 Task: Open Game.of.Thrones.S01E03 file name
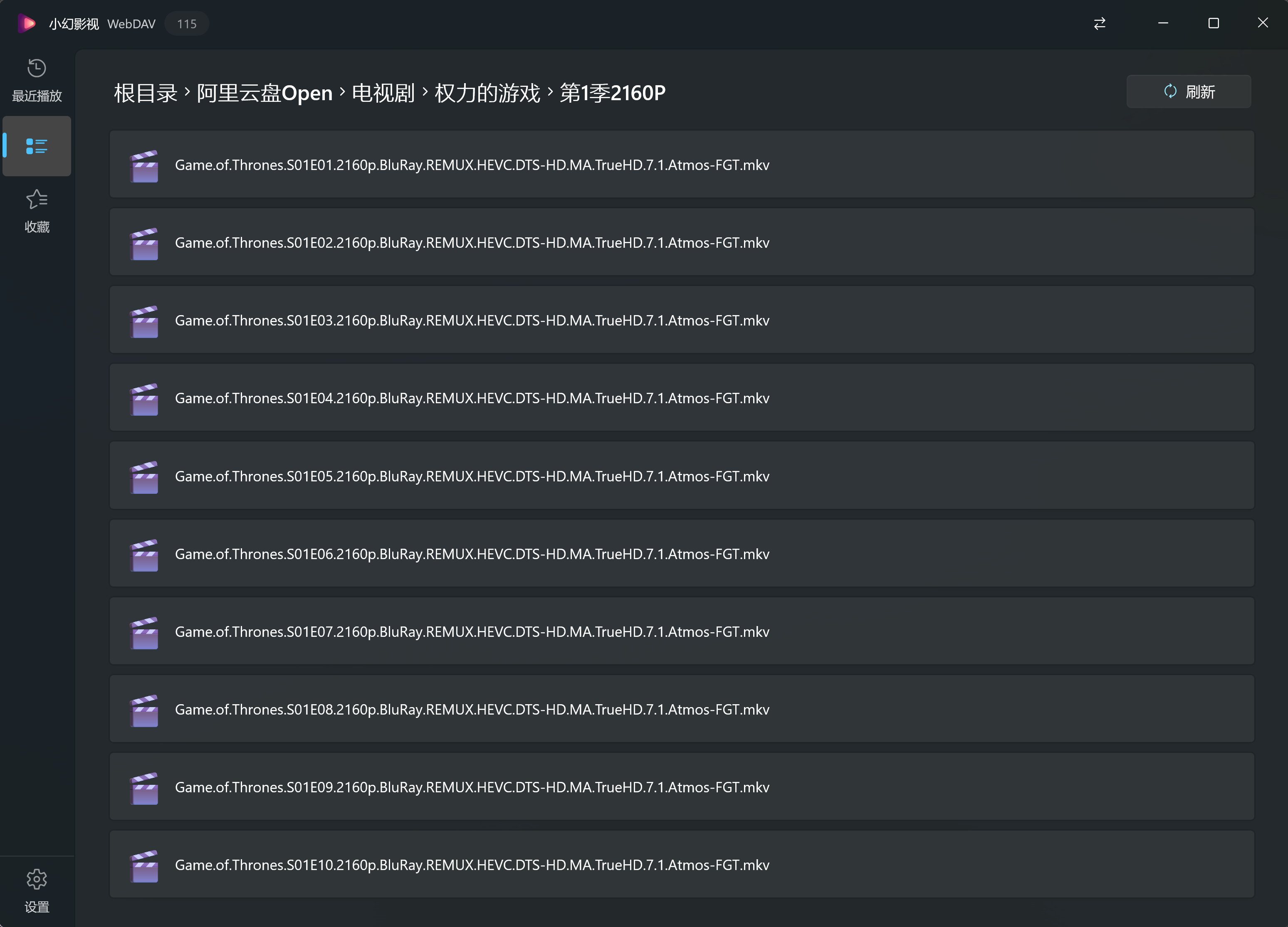coord(472,321)
